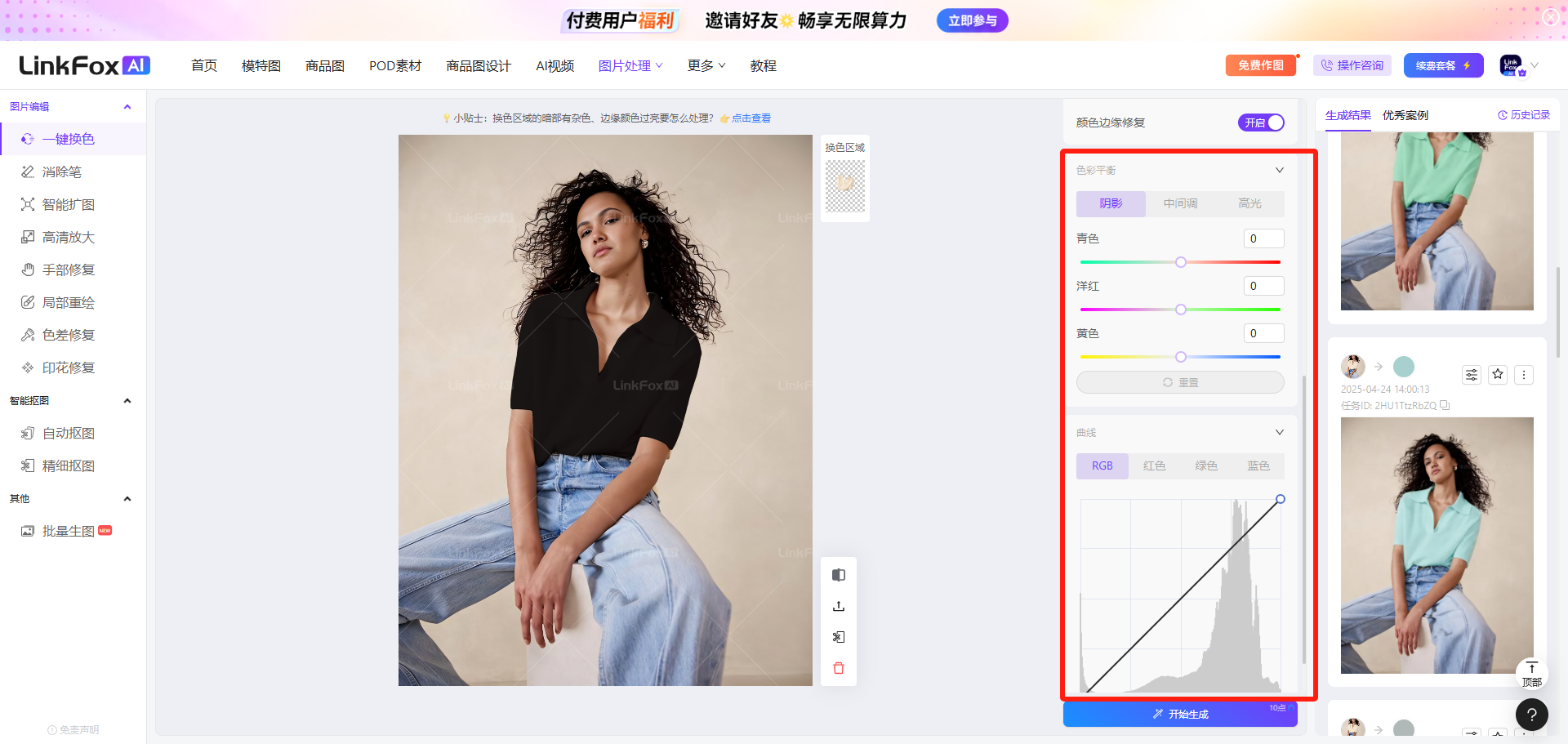Viewport: 1568px width, 744px height.
Task: Select the 绿色 green curve channel
Action: coord(1206,466)
